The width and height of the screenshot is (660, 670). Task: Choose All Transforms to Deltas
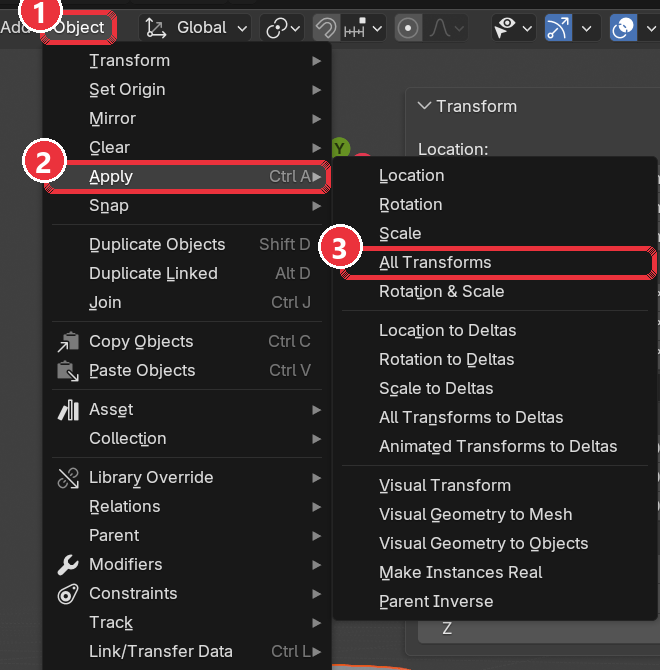pos(495,417)
